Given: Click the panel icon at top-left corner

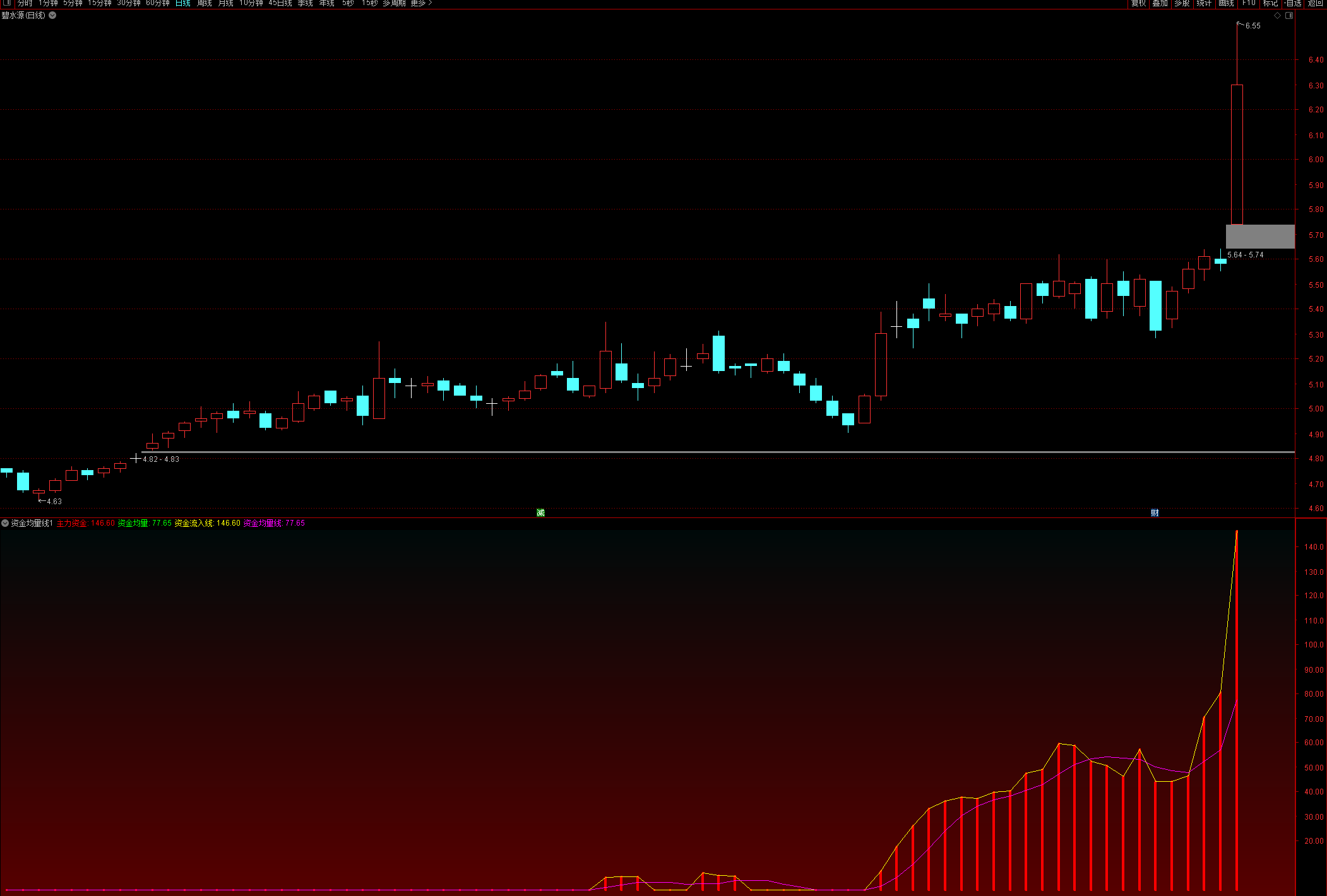Looking at the screenshot, I should 6,3.
